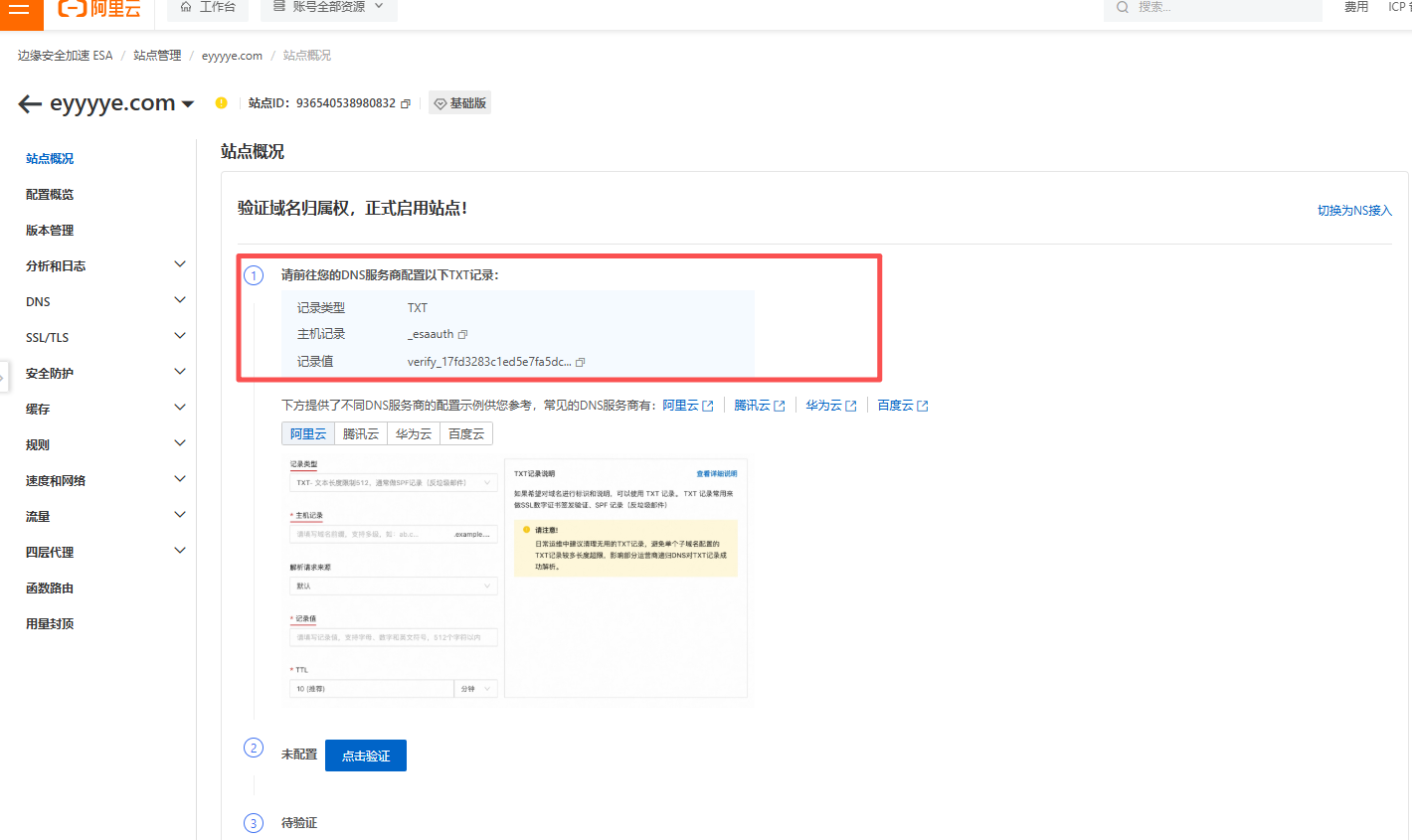This screenshot has width=1412, height=840.
Task: Click the top search input field
Action: pos(1223,7)
